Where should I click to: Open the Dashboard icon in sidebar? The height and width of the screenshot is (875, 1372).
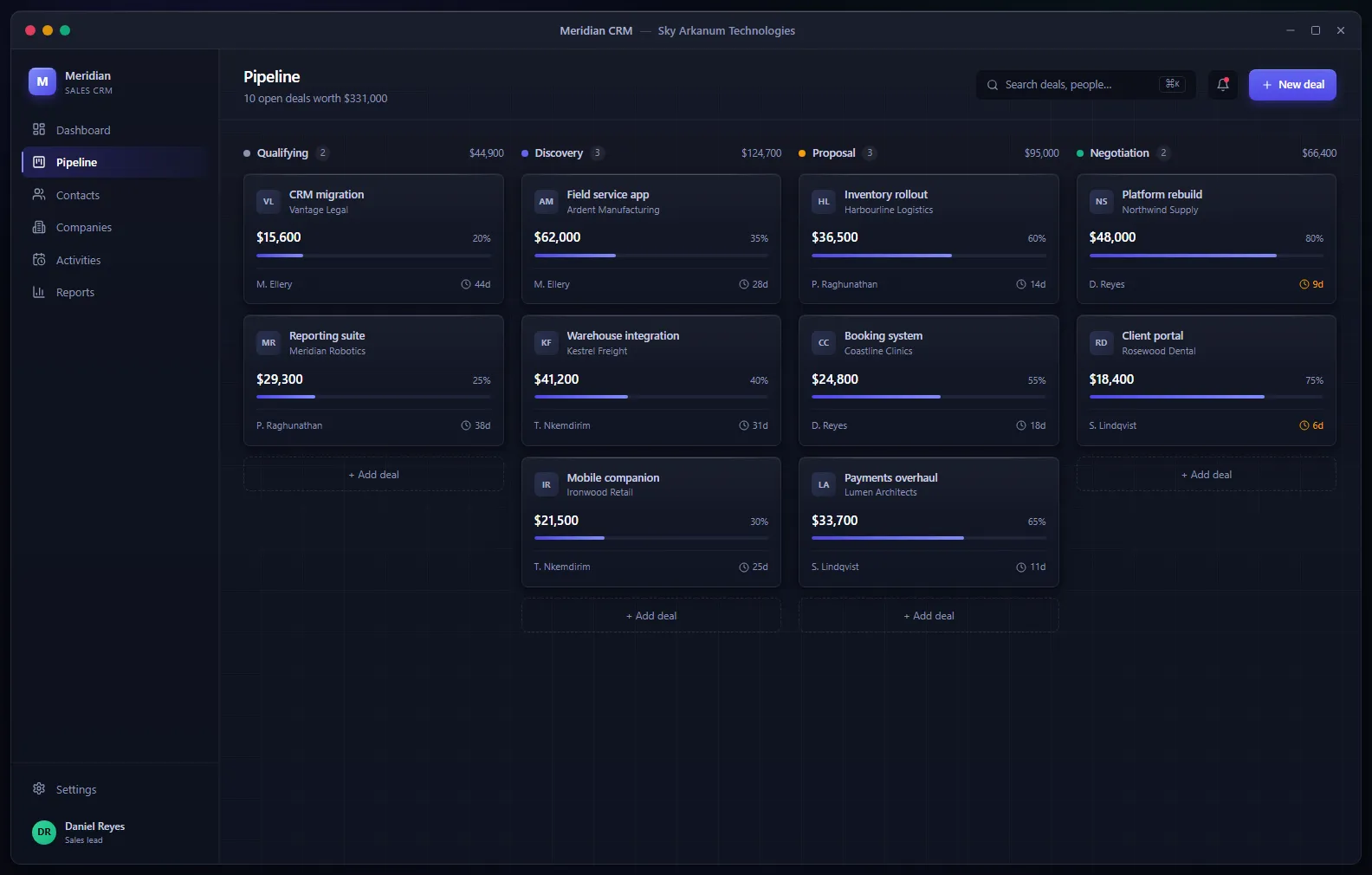point(39,129)
